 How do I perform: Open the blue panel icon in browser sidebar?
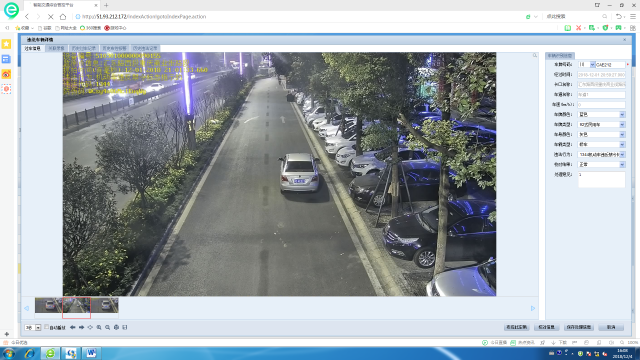click(x=6, y=59)
